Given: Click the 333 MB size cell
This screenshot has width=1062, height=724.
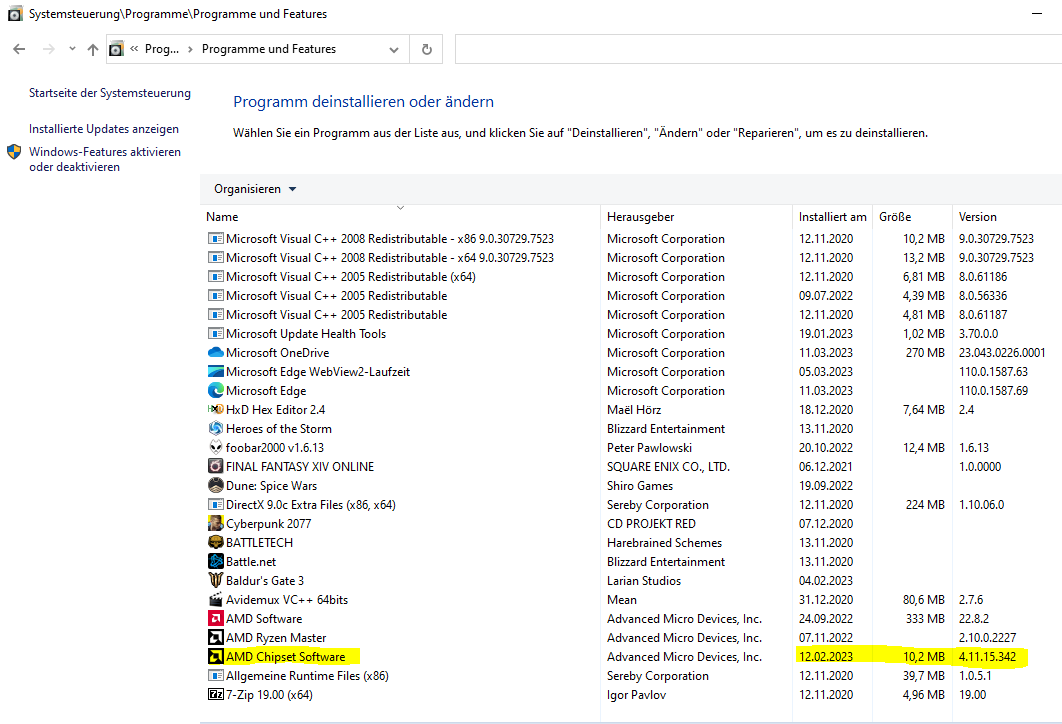Looking at the screenshot, I should click(x=925, y=618).
